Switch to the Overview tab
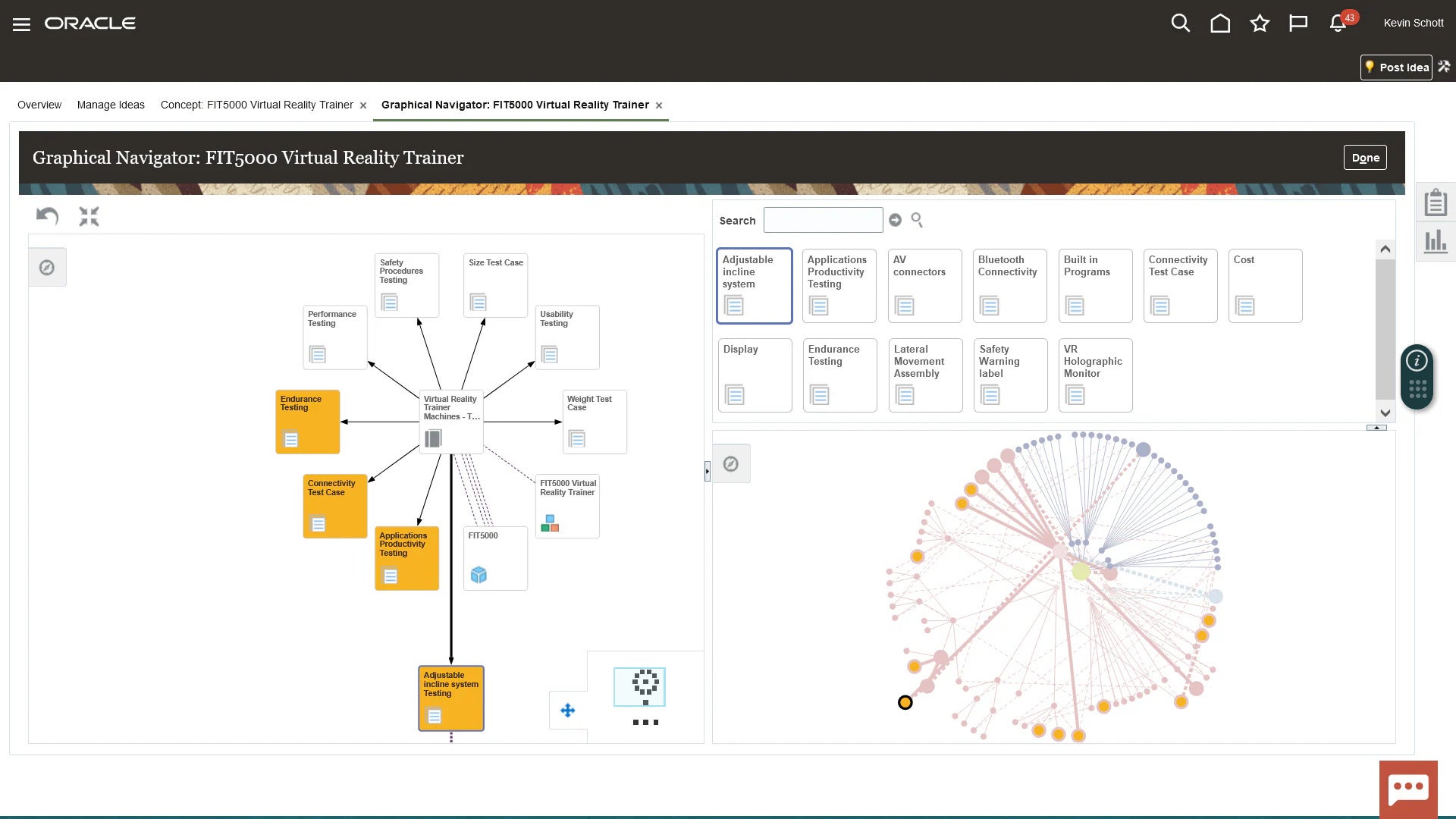The height and width of the screenshot is (819, 1456). (x=39, y=105)
